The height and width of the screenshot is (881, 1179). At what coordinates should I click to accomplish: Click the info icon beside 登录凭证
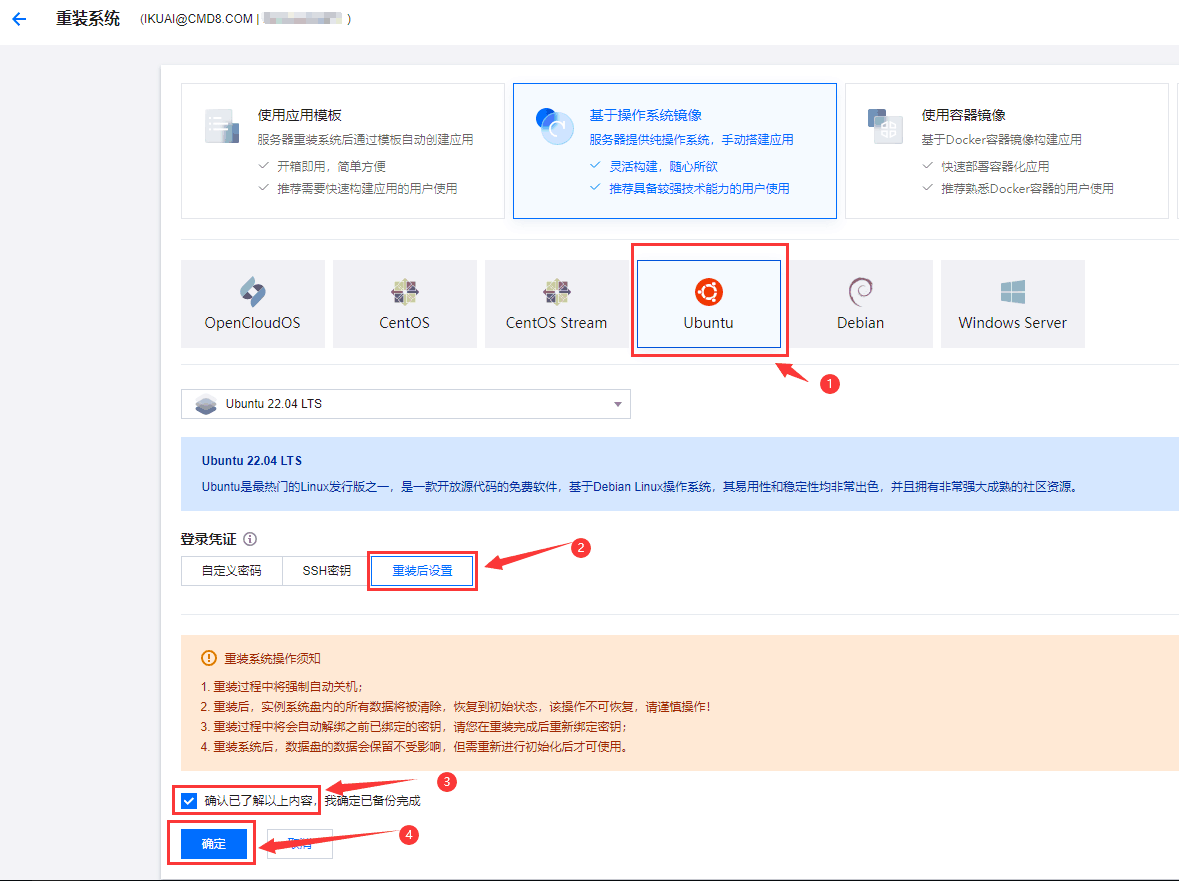pos(250,539)
